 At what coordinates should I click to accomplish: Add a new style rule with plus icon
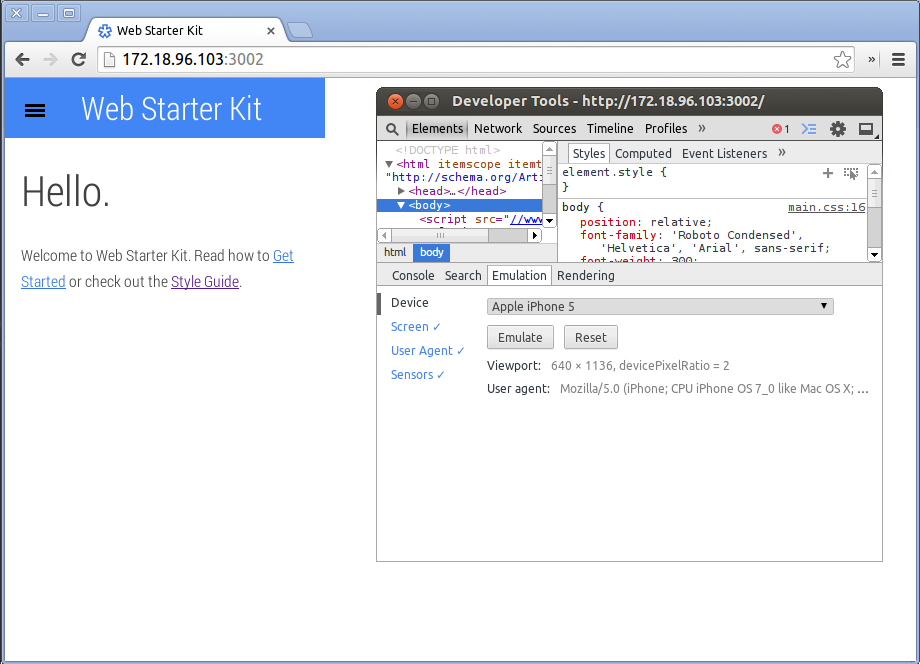[828, 172]
